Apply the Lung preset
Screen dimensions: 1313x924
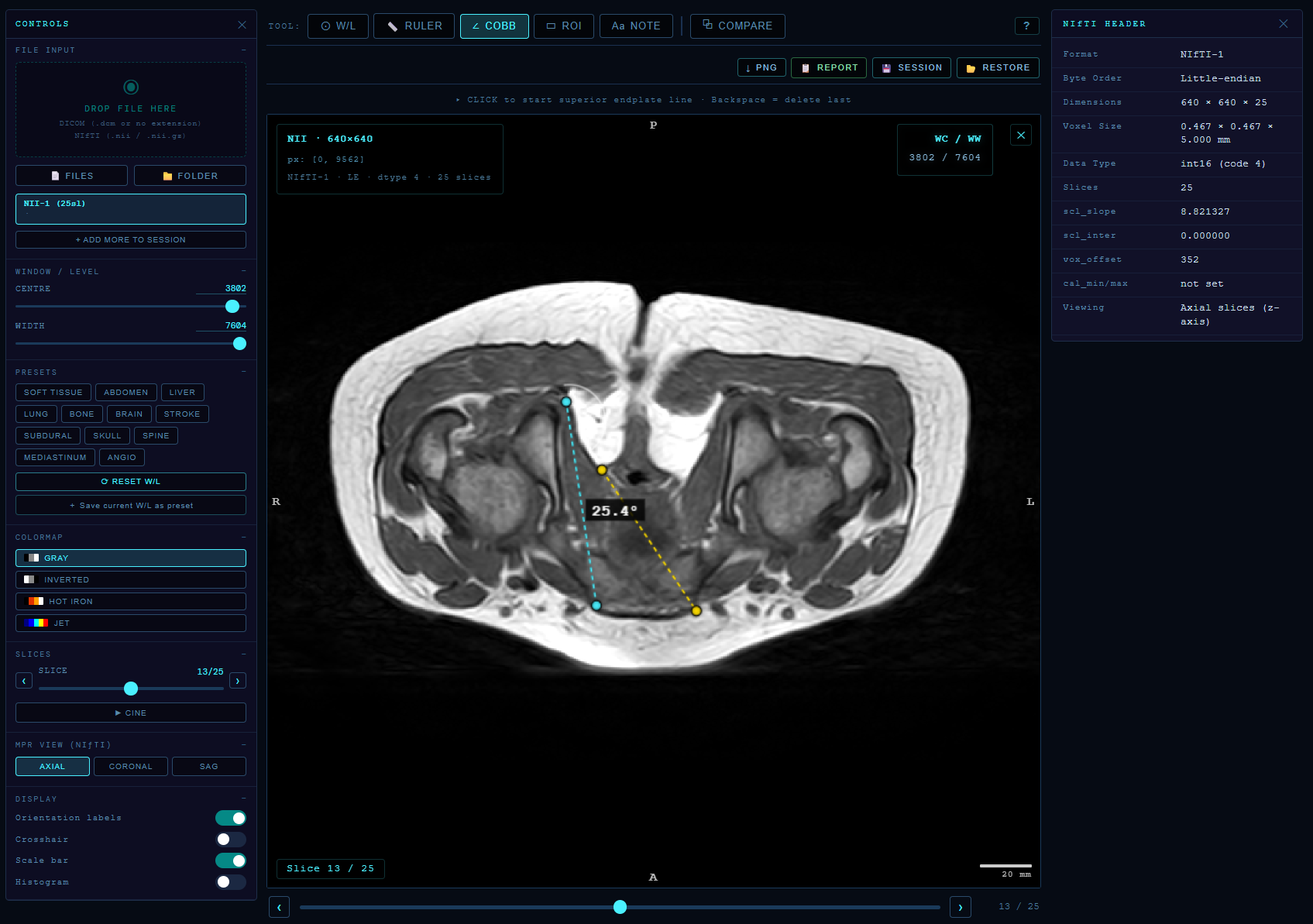(x=36, y=414)
